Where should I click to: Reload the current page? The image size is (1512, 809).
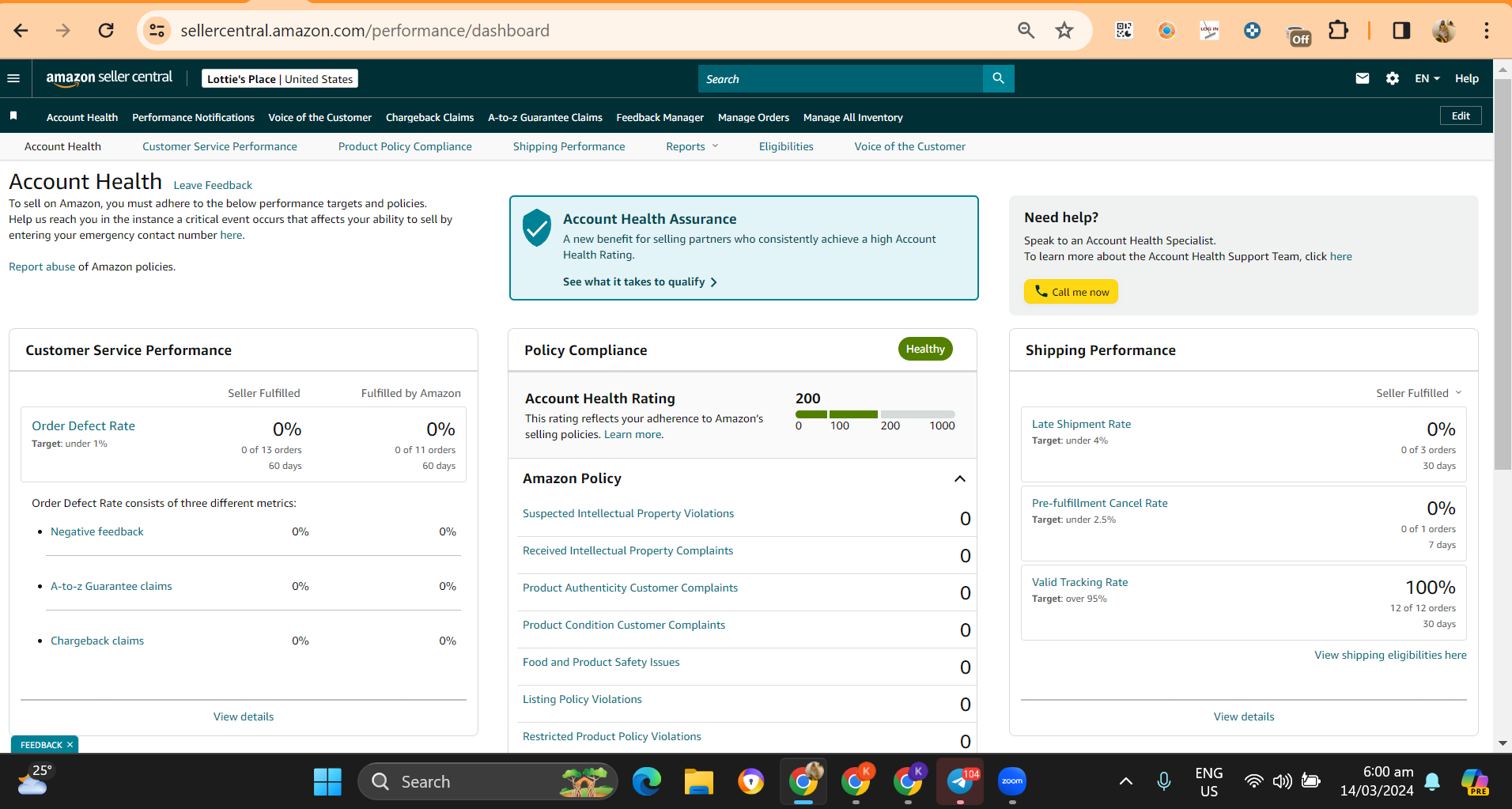pyautogui.click(x=106, y=31)
